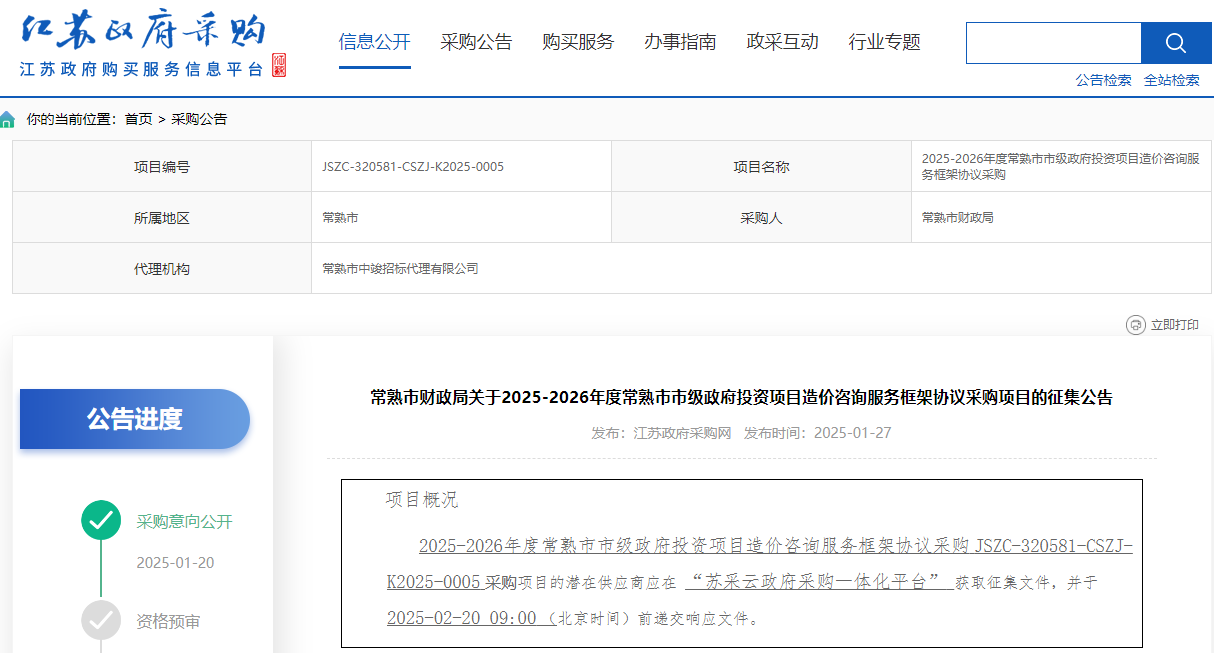Click the printer icon next to 立即打印

tap(1134, 323)
